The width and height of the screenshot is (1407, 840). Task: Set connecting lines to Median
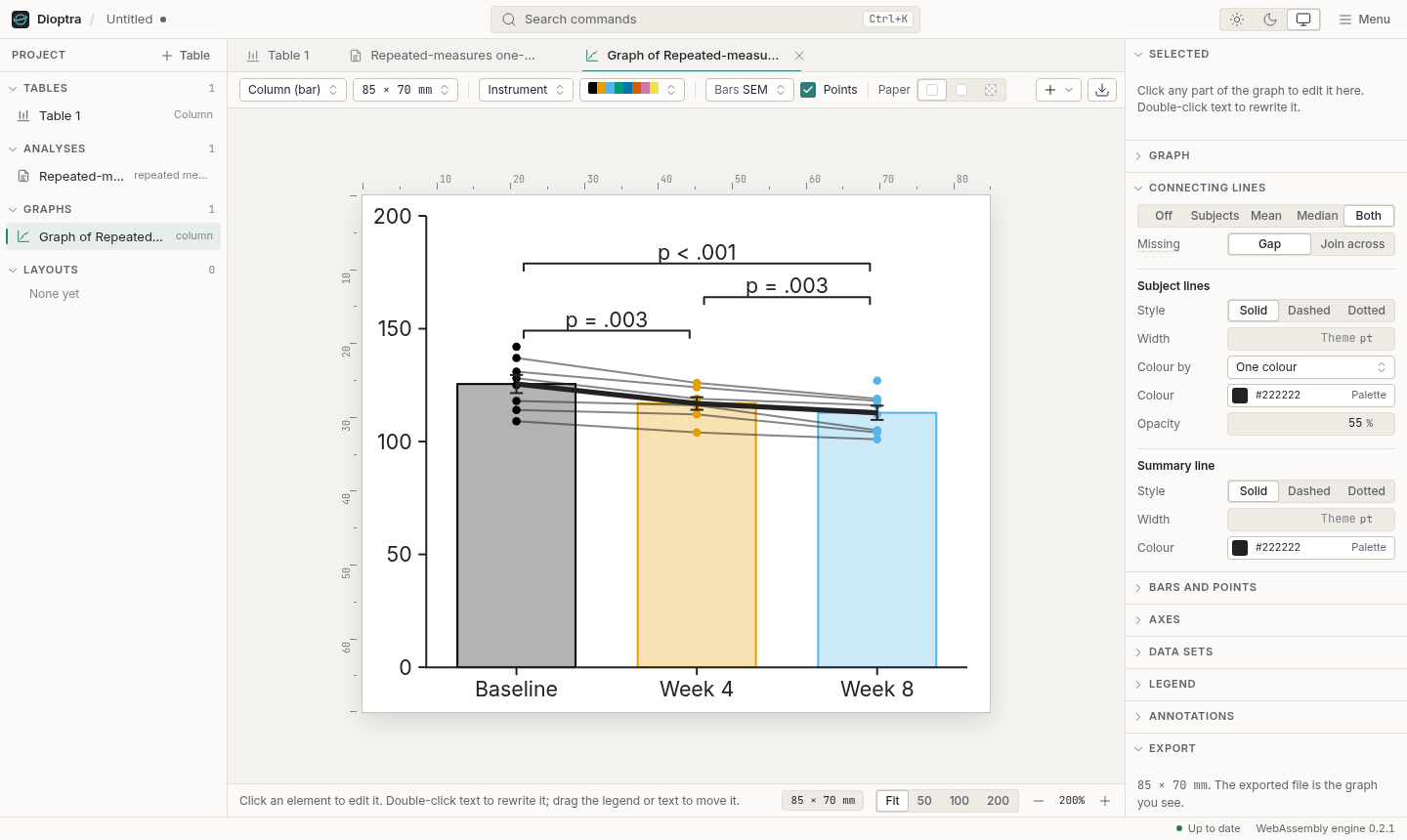tap(1317, 216)
